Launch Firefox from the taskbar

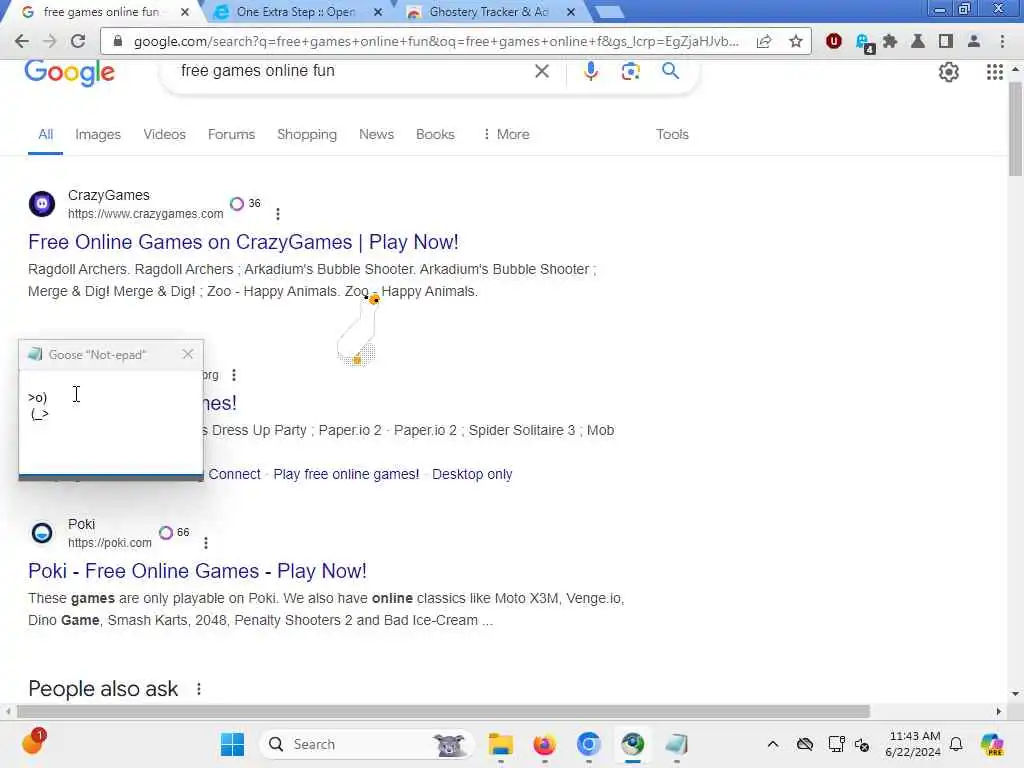click(x=544, y=744)
